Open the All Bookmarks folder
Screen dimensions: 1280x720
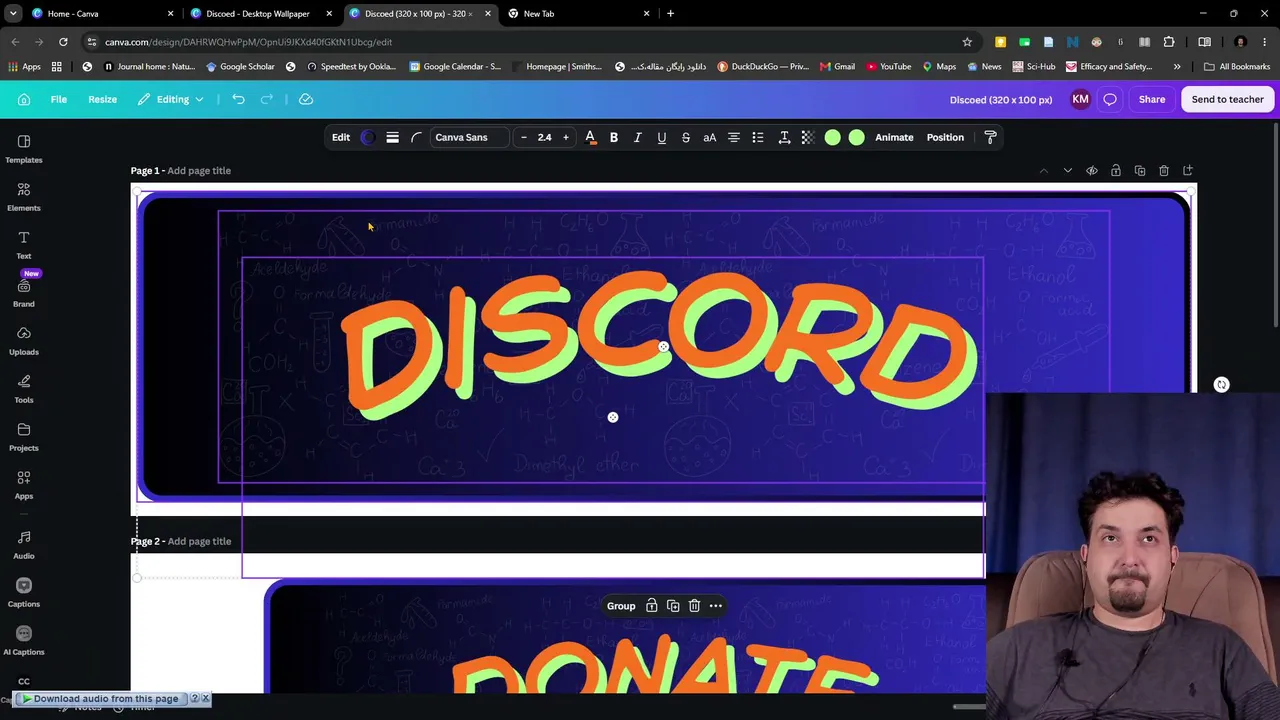1237,67
